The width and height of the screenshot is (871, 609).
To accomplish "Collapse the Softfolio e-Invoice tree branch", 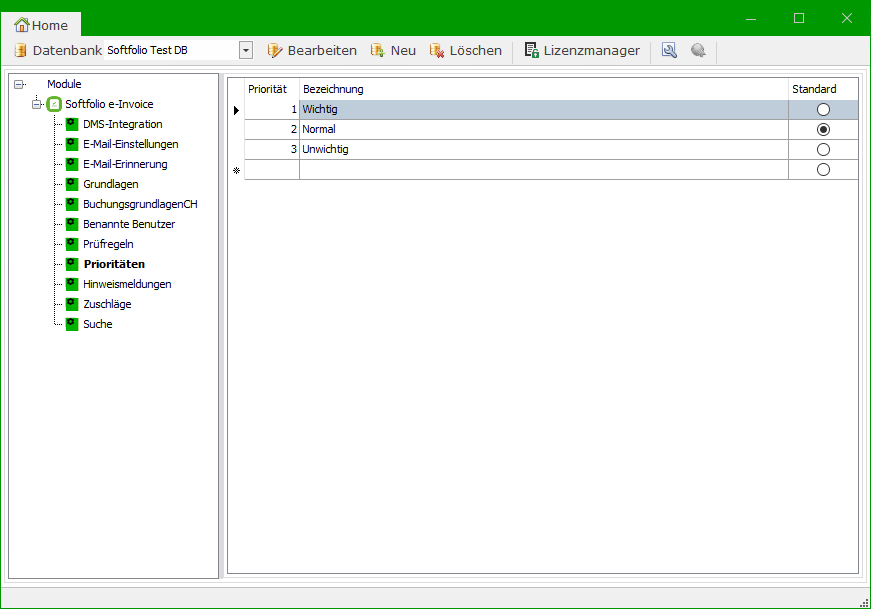I will click(37, 104).
